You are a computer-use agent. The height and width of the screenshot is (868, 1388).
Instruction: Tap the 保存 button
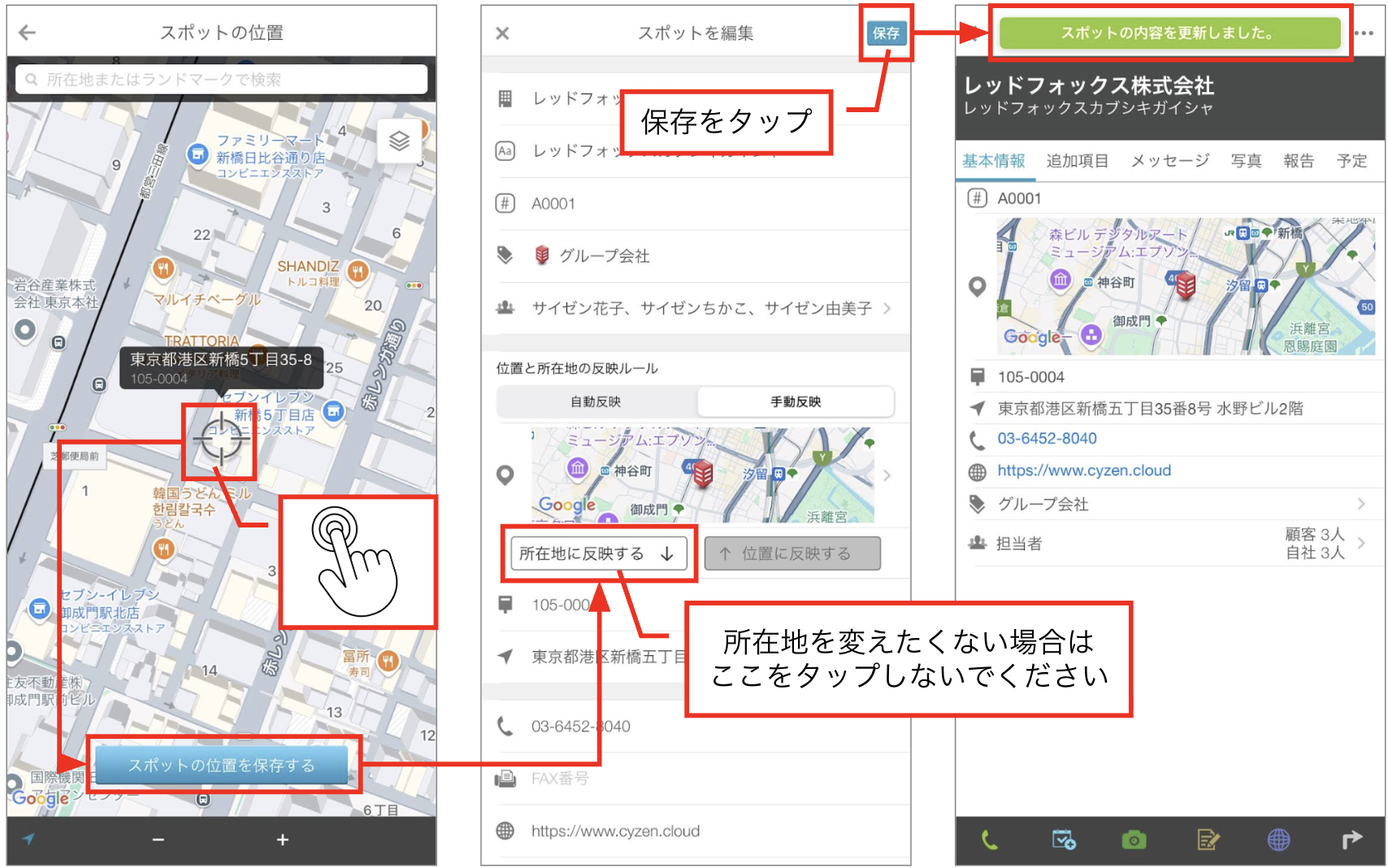pyautogui.click(x=886, y=33)
